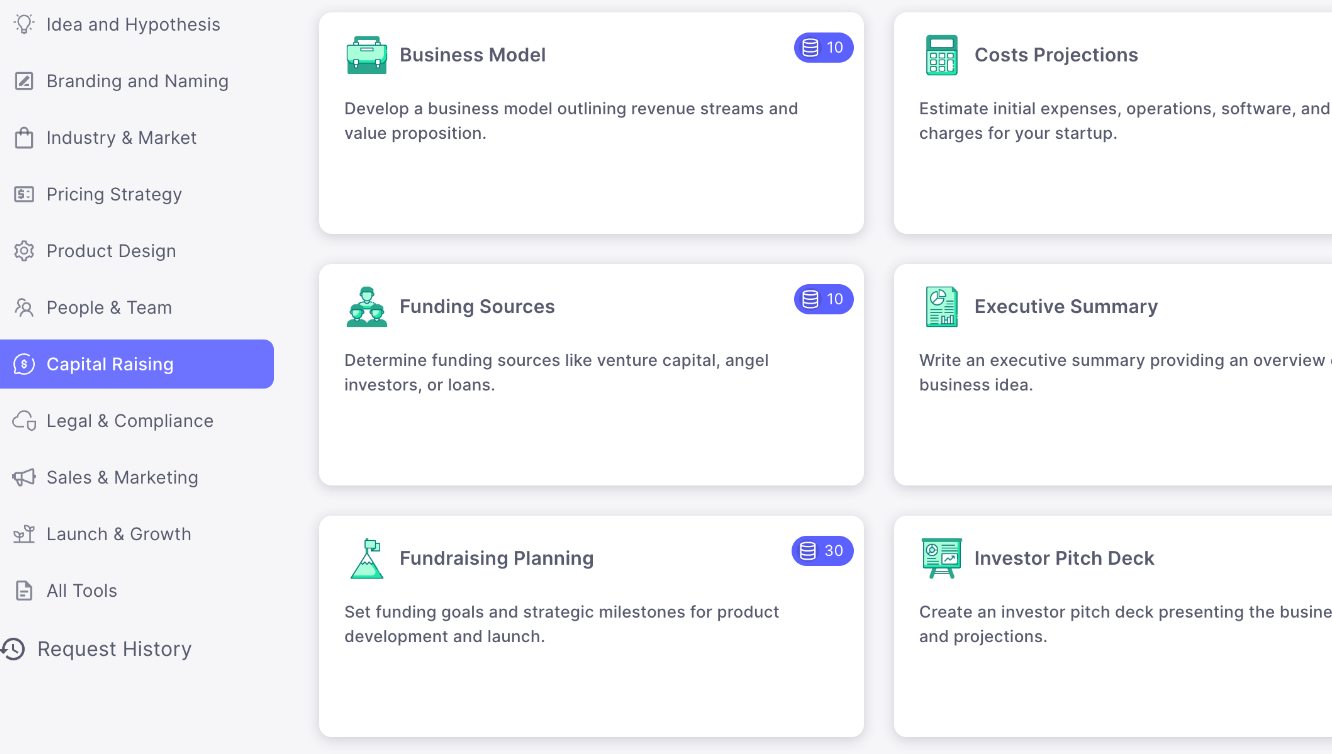The image size is (1332, 754).
Task: Click the credits badge on Business Model
Action: tap(823, 47)
